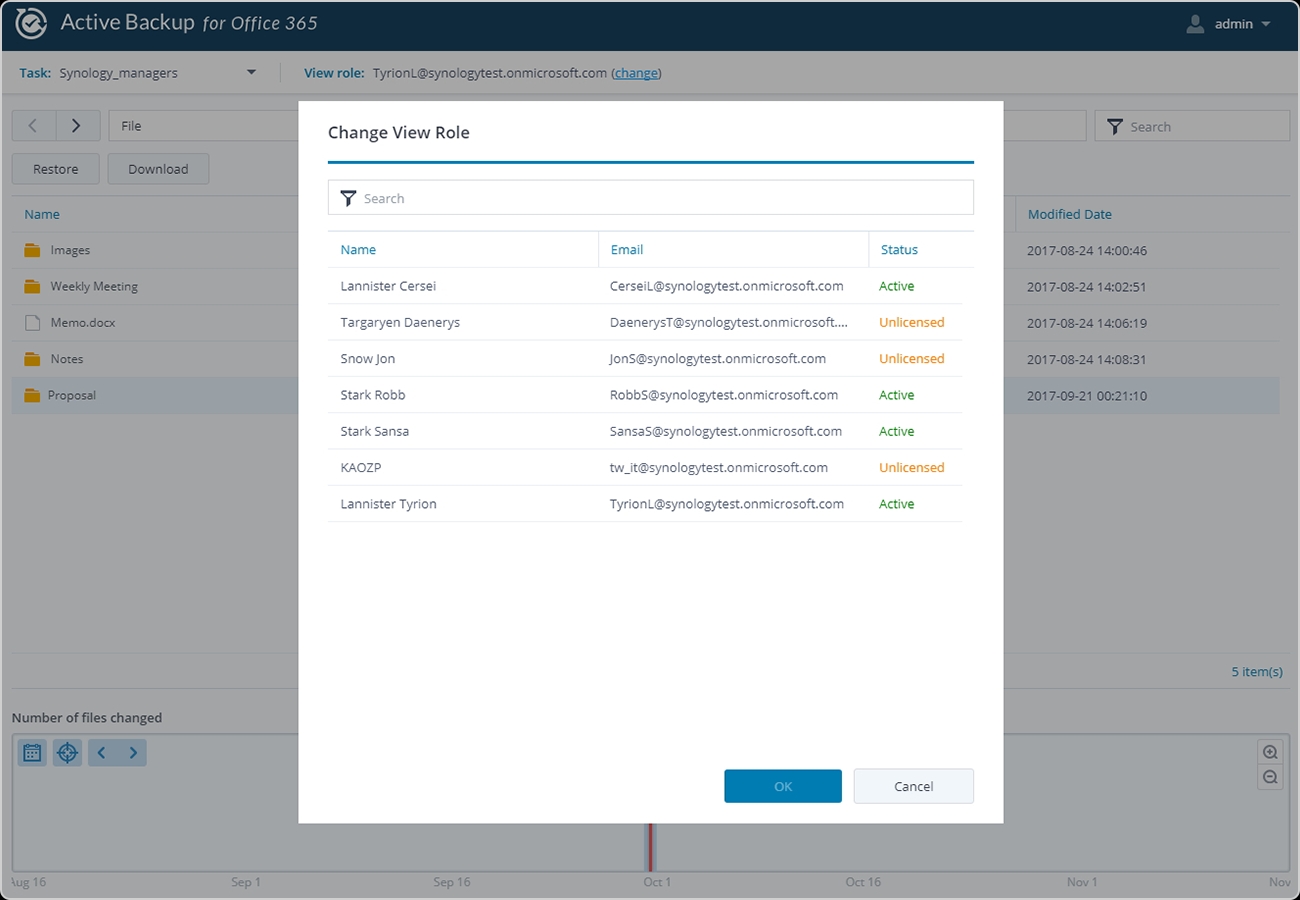
Task: Click the Cancel button
Action: pyautogui.click(x=913, y=786)
